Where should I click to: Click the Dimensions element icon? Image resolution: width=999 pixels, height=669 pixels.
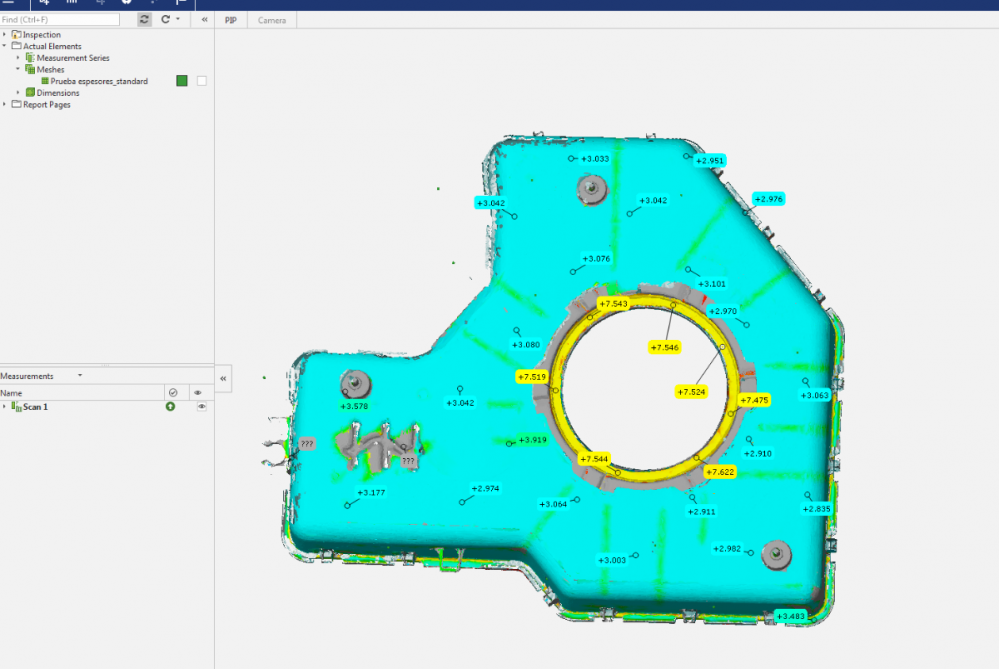coord(30,93)
